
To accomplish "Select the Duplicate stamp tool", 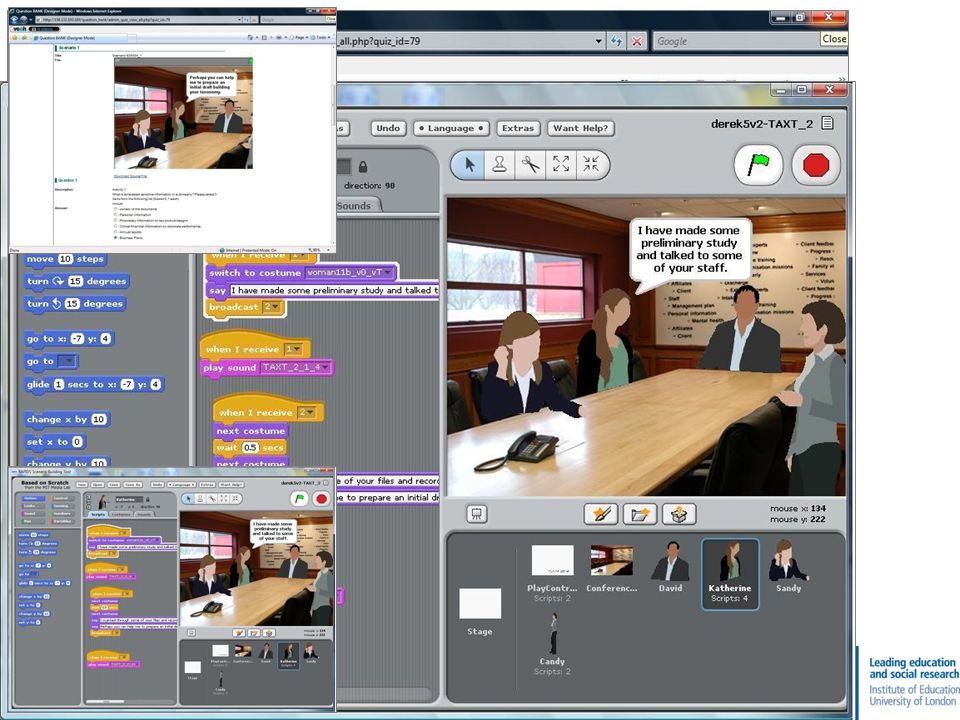I will [x=500, y=164].
